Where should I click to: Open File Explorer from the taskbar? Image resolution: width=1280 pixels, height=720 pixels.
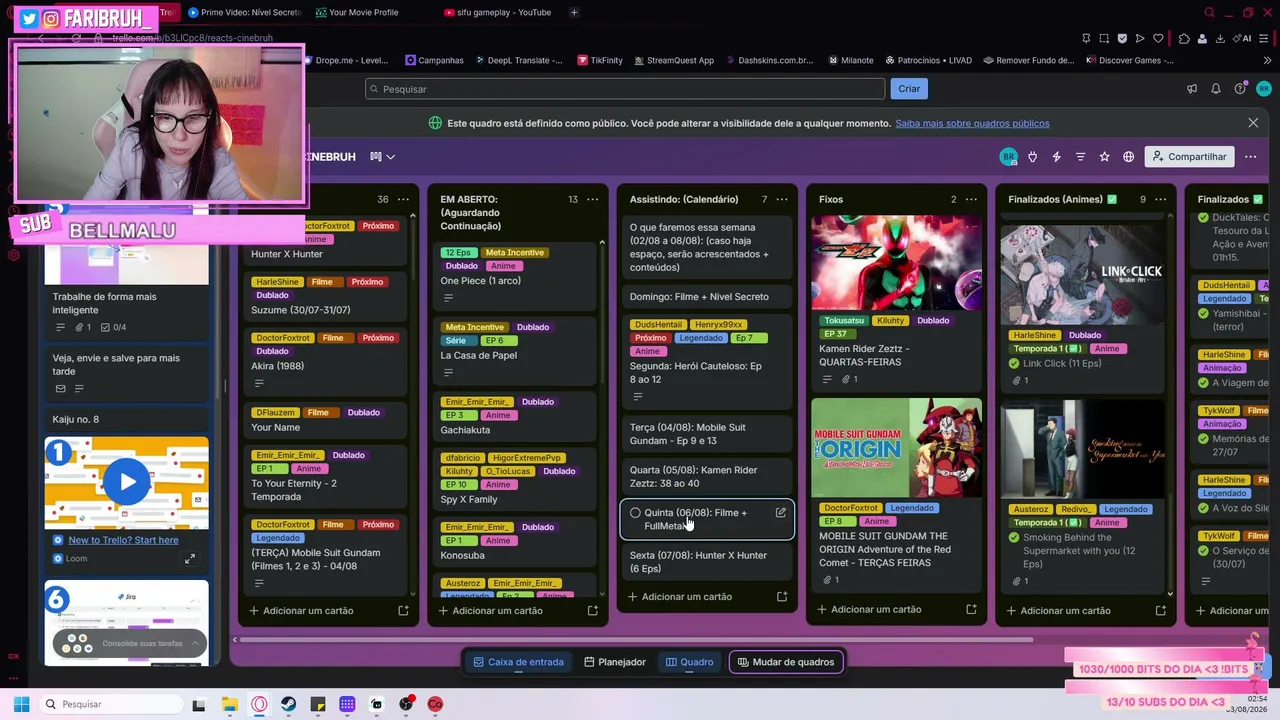(x=229, y=704)
